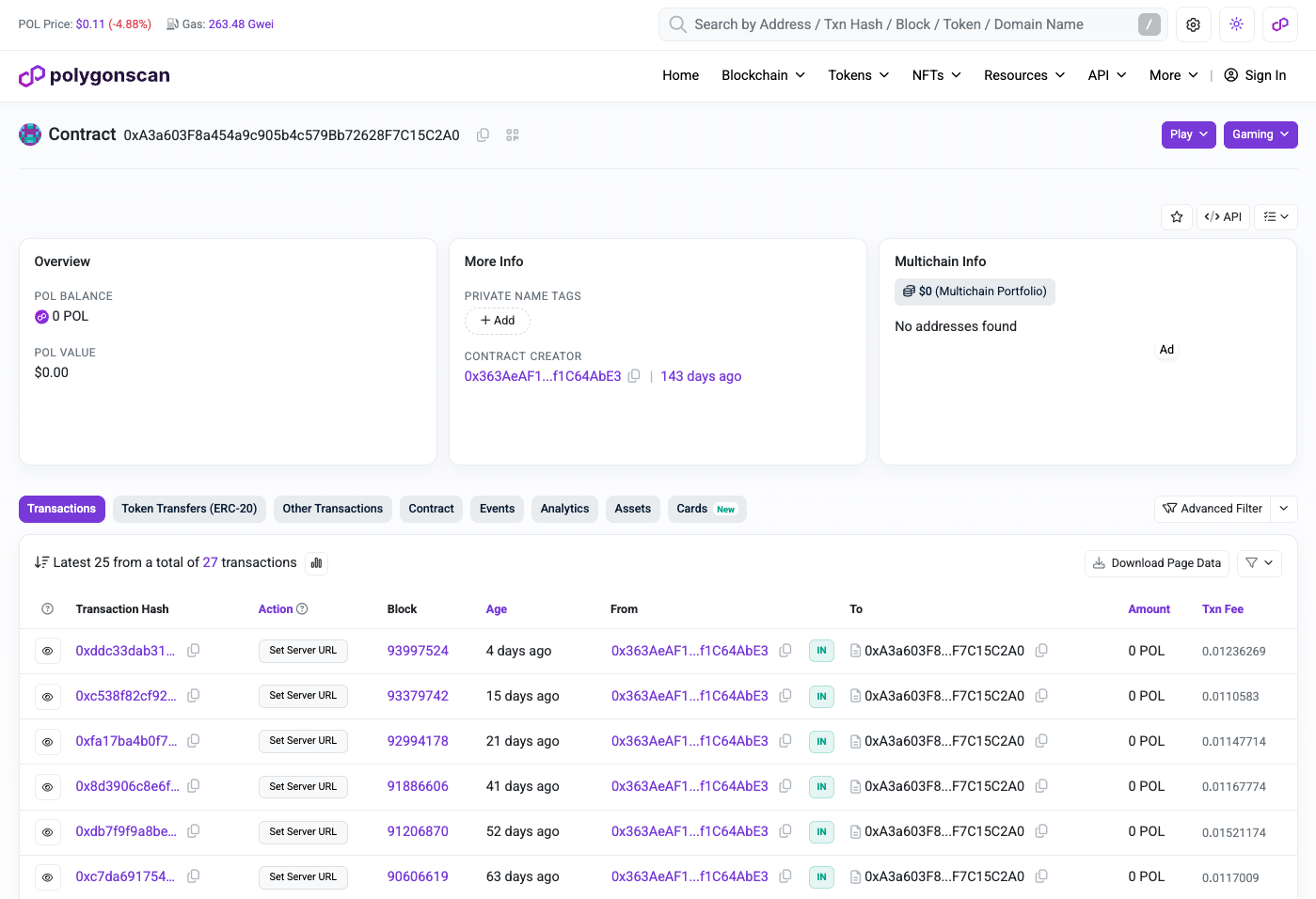Expand the Advanced Filter arrow dropdown

point(1284,509)
